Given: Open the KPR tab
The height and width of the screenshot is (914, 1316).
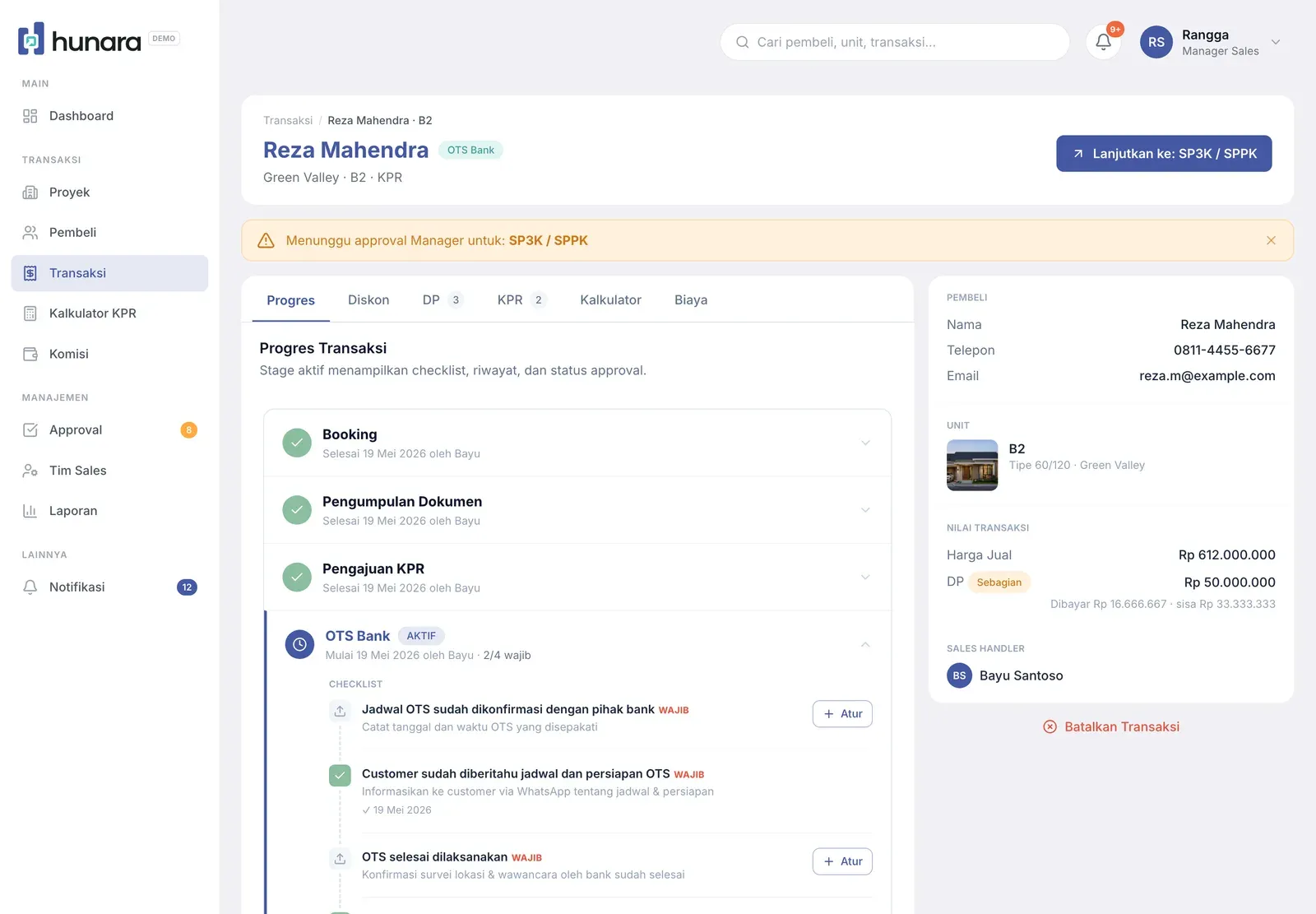Looking at the screenshot, I should tap(521, 300).
